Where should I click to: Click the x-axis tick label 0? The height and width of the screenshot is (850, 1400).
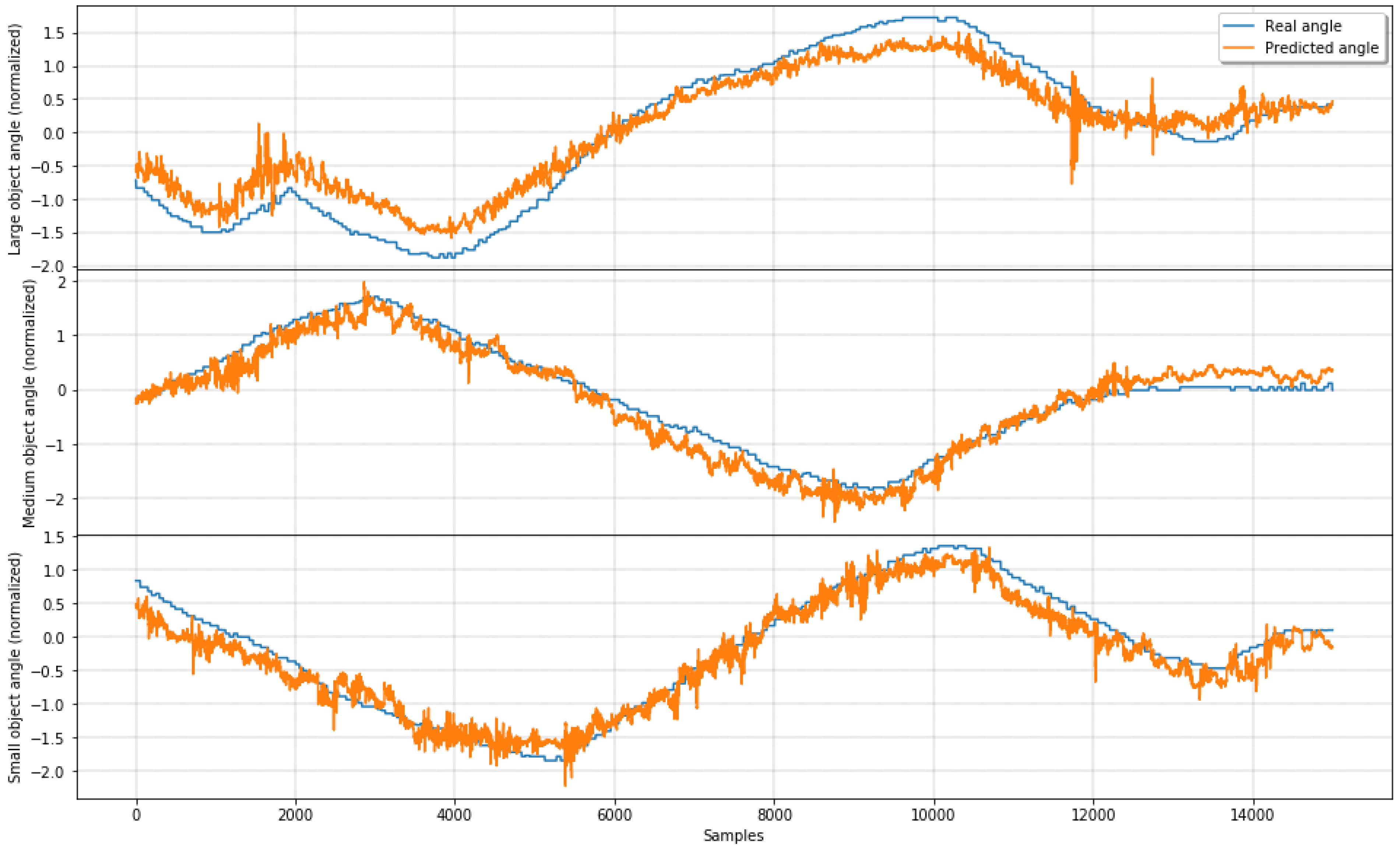(136, 815)
